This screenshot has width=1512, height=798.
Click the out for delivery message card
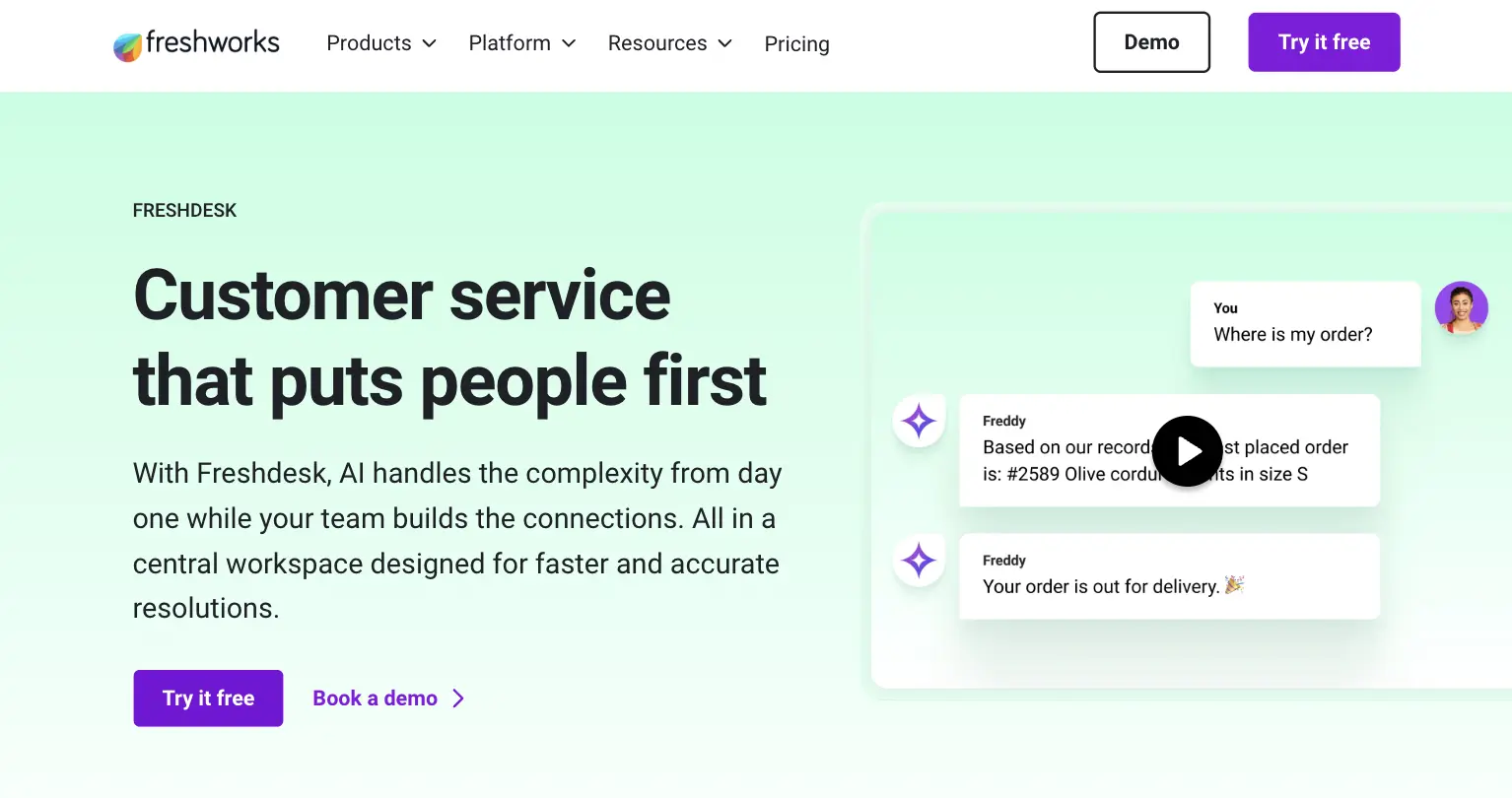(x=1169, y=576)
